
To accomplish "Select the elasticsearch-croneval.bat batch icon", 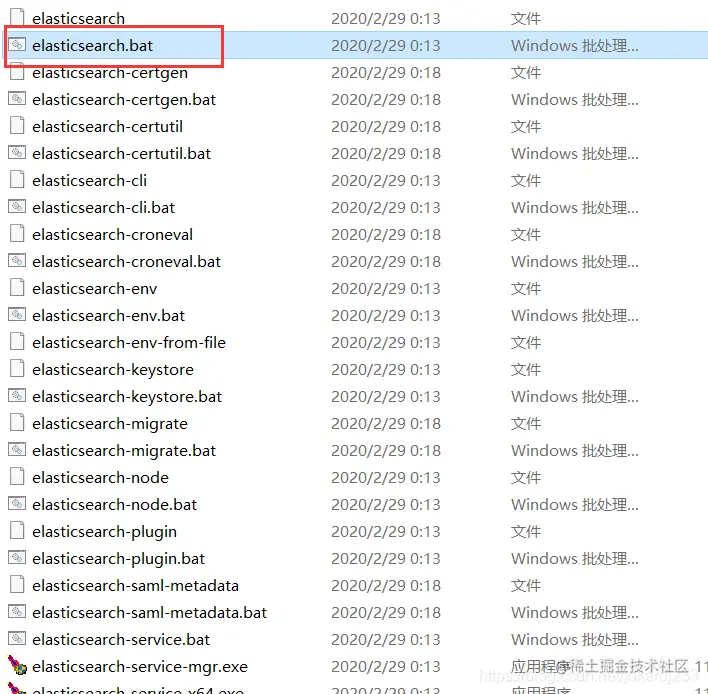I will tap(17, 261).
